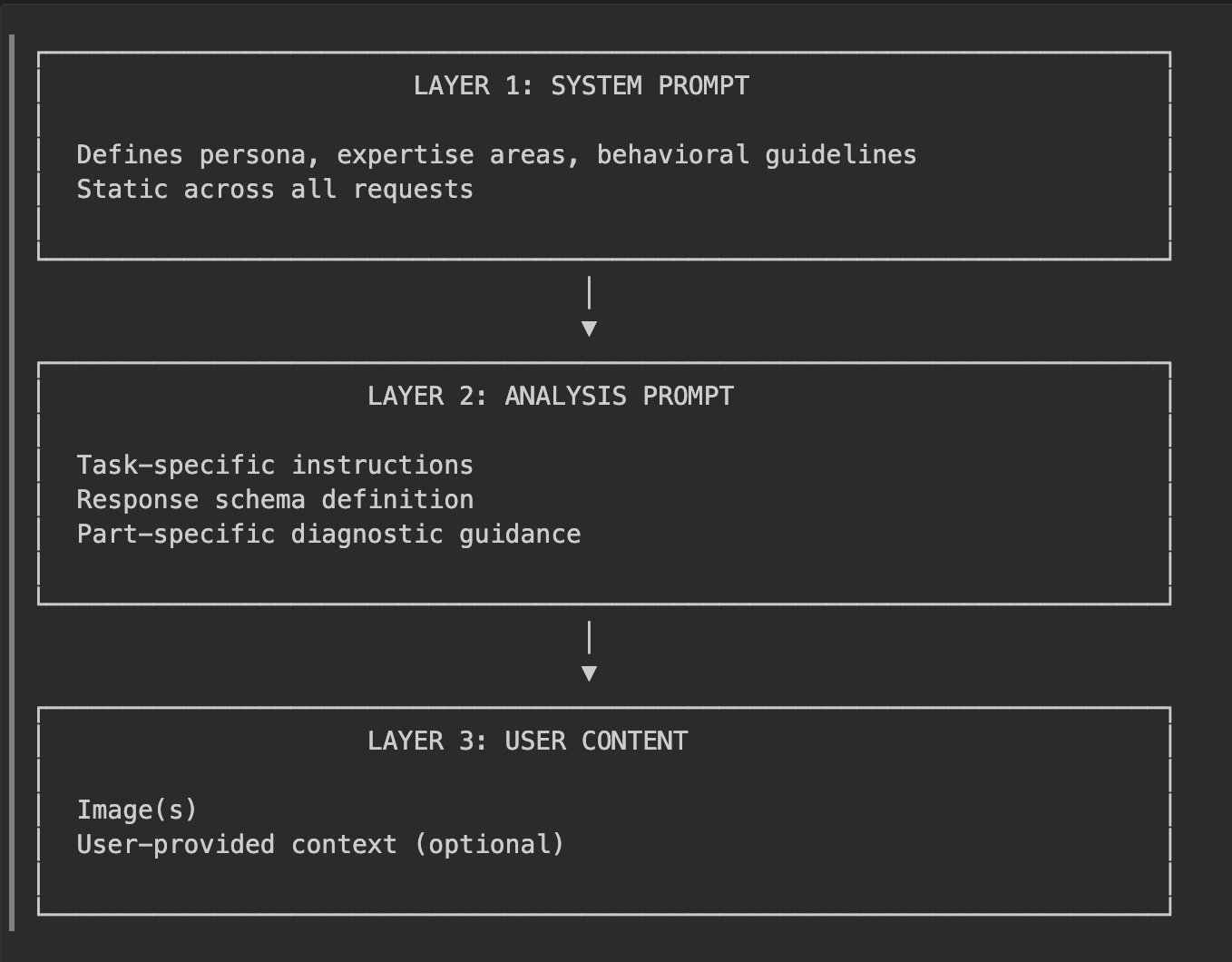The image size is (1232, 962).
Task: Click the 'Static across all requests' line
Action: pos(275,190)
